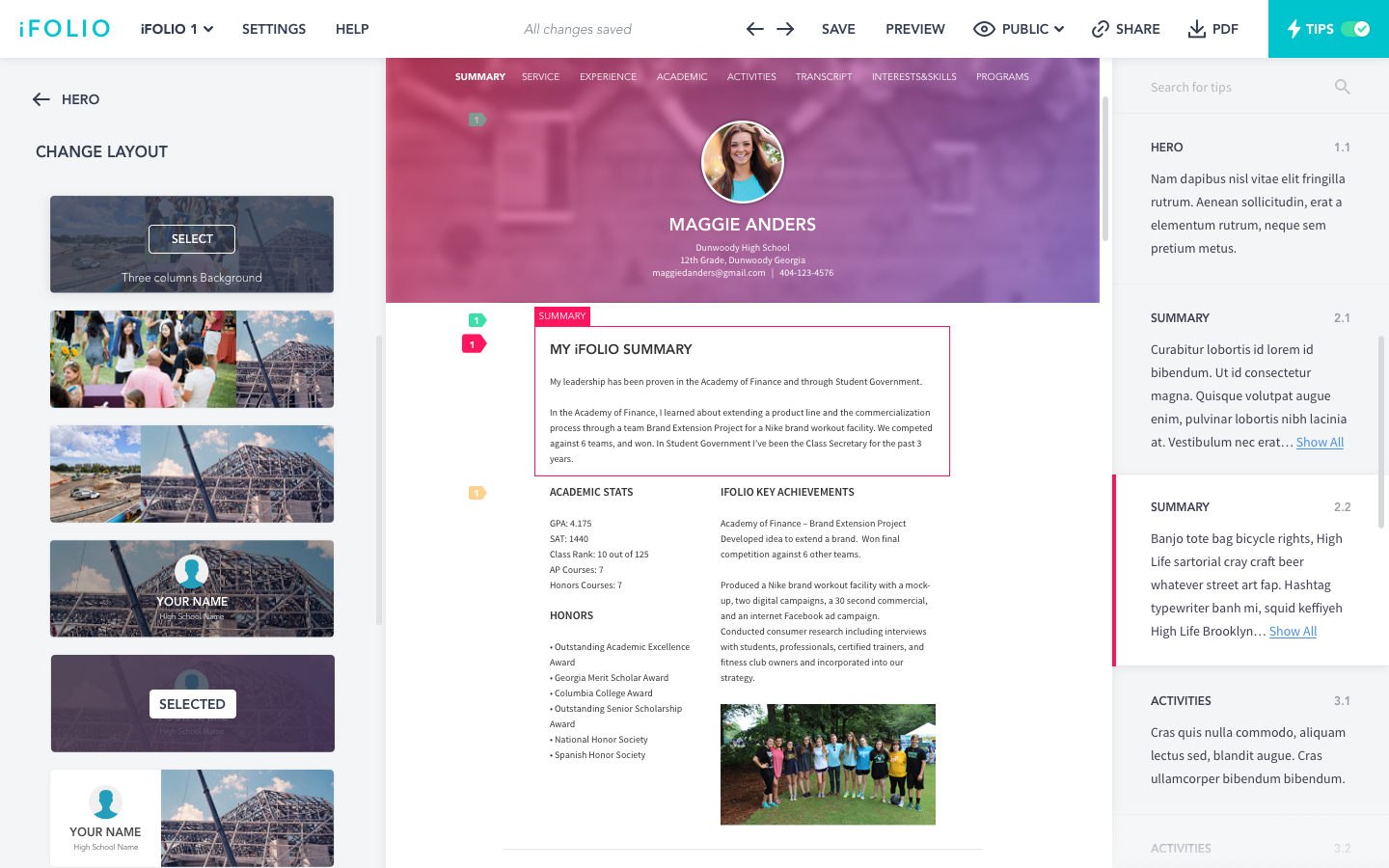Click the yellow tip marker near Academic Stats
This screenshot has width=1389, height=868.
477,493
